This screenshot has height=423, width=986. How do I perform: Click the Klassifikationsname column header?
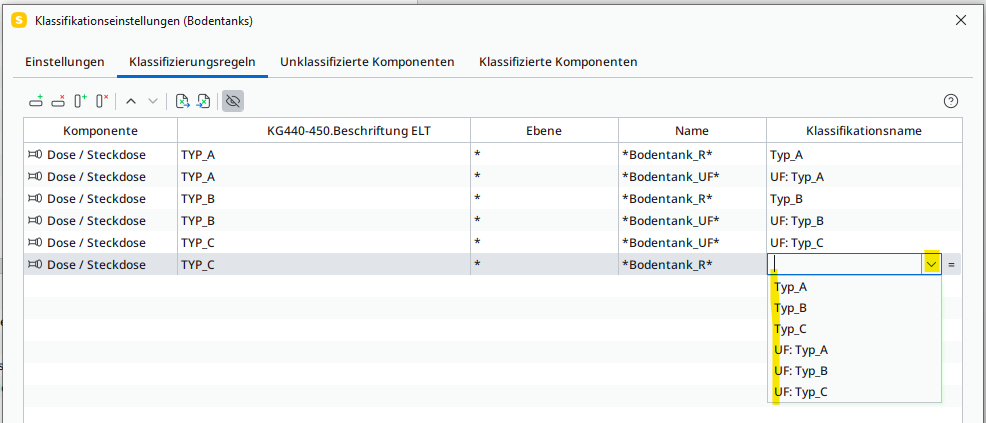point(864,131)
